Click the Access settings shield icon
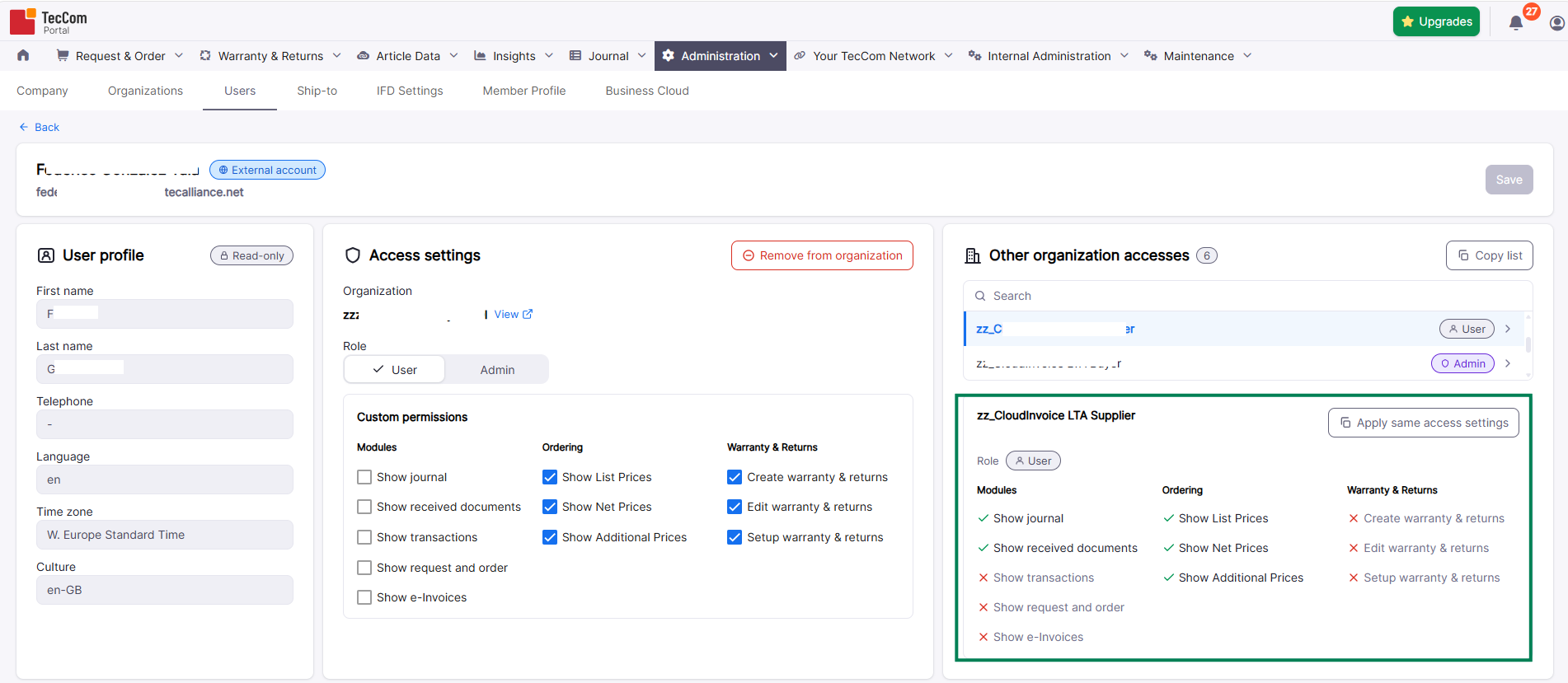 click(x=353, y=255)
